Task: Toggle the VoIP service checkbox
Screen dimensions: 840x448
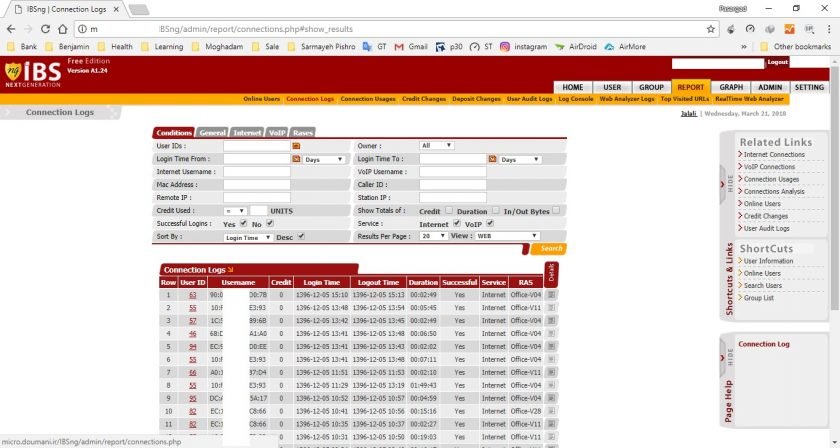Action: [490, 224]
